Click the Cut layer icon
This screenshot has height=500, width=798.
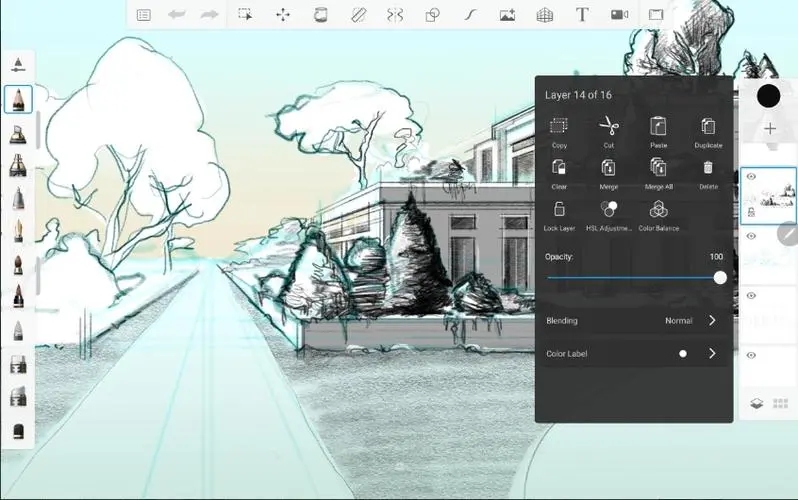[608, 126]
